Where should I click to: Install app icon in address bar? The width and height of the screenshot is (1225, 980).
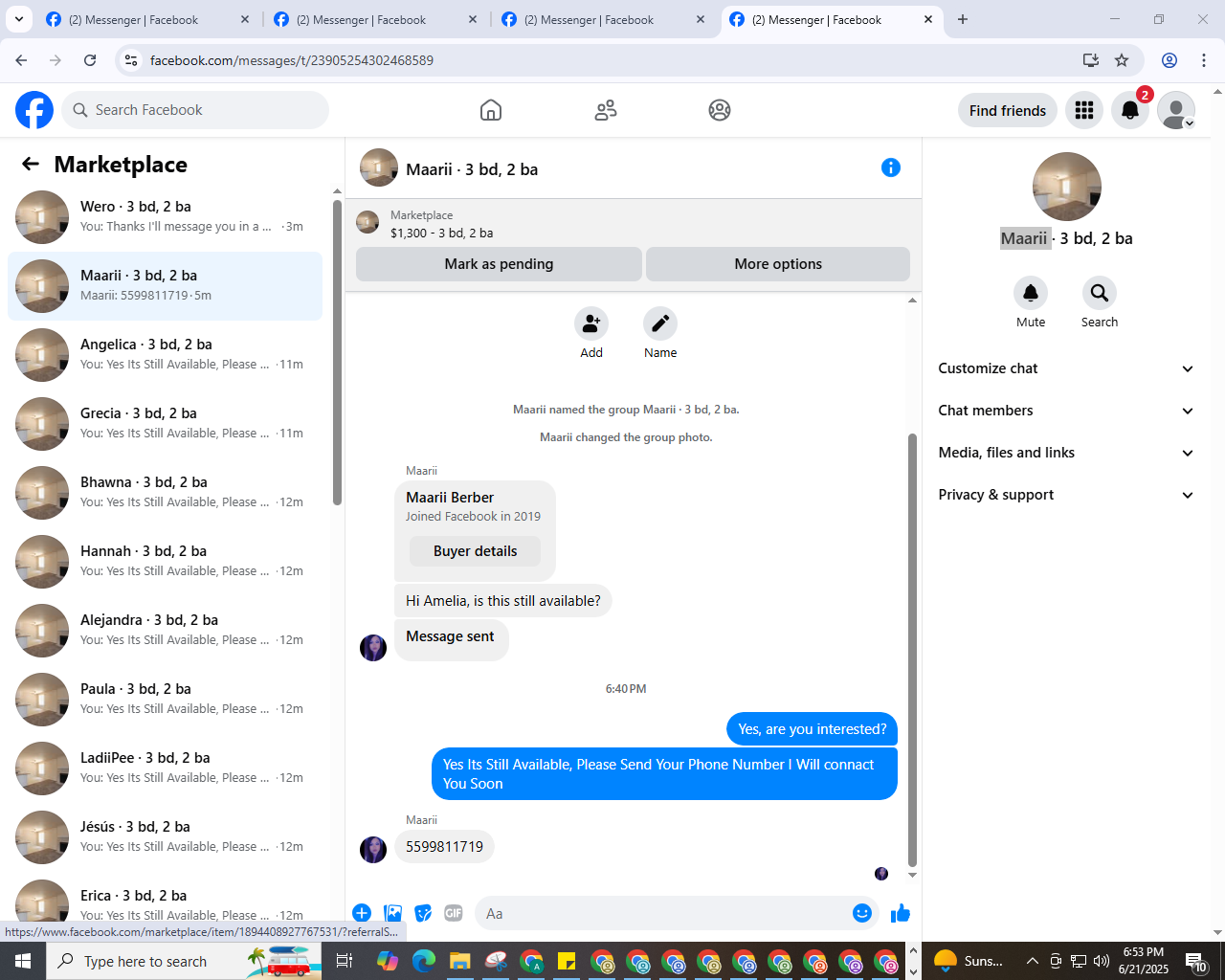[1091, 60]
